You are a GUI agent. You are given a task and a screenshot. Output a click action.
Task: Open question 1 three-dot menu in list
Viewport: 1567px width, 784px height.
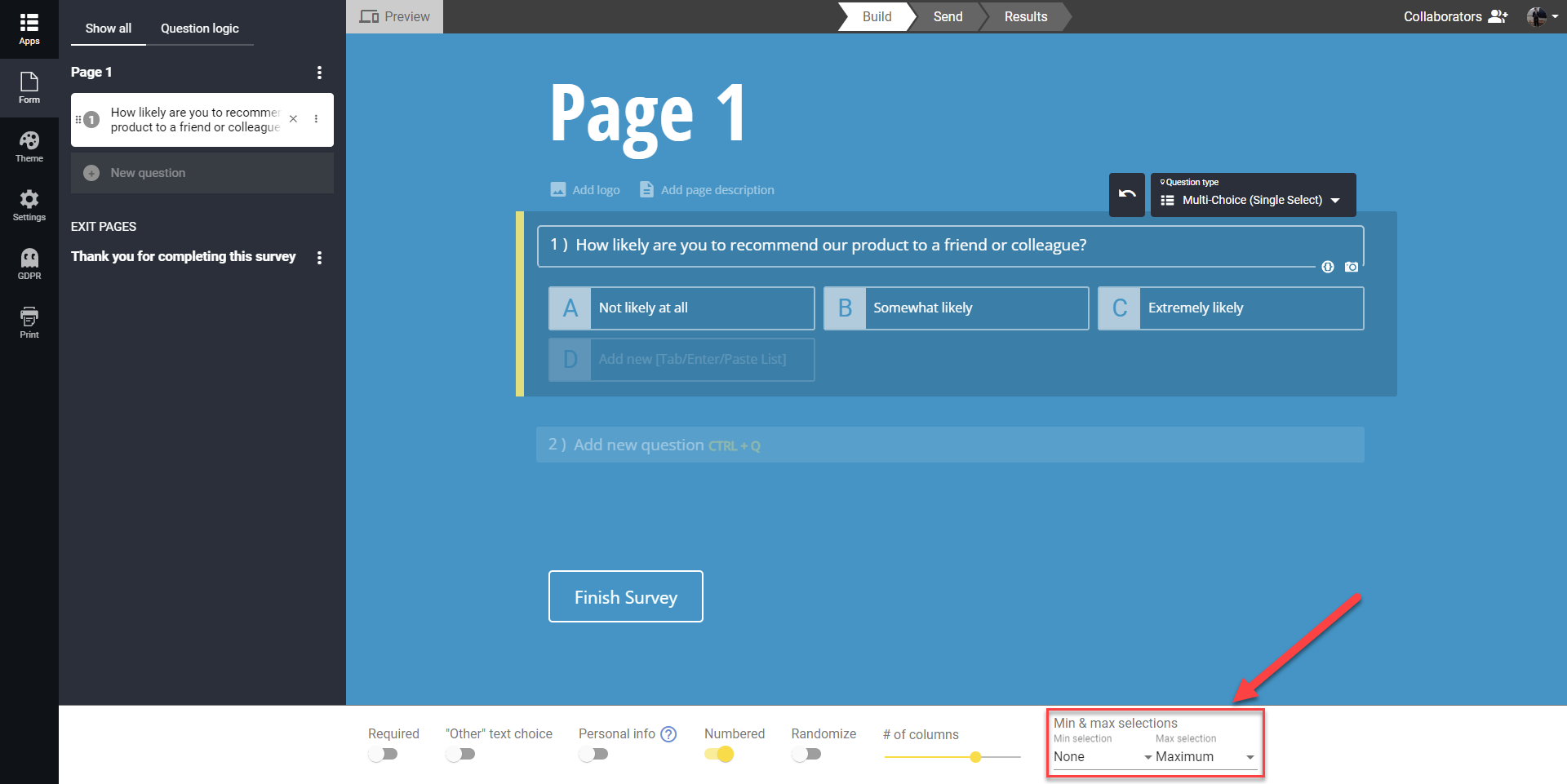point(316,119)
